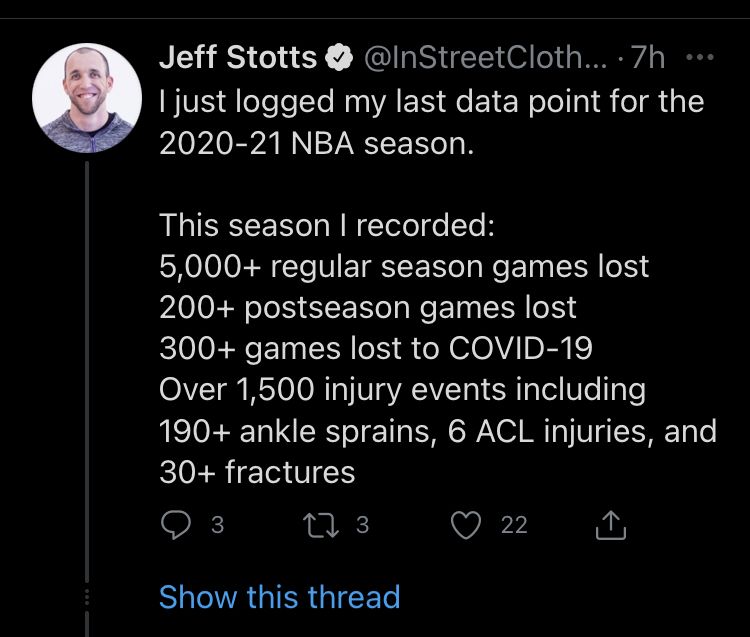Click the retweet count of 3
The image size is (750, 637).
pyautogui.click(x=363, y=525)
